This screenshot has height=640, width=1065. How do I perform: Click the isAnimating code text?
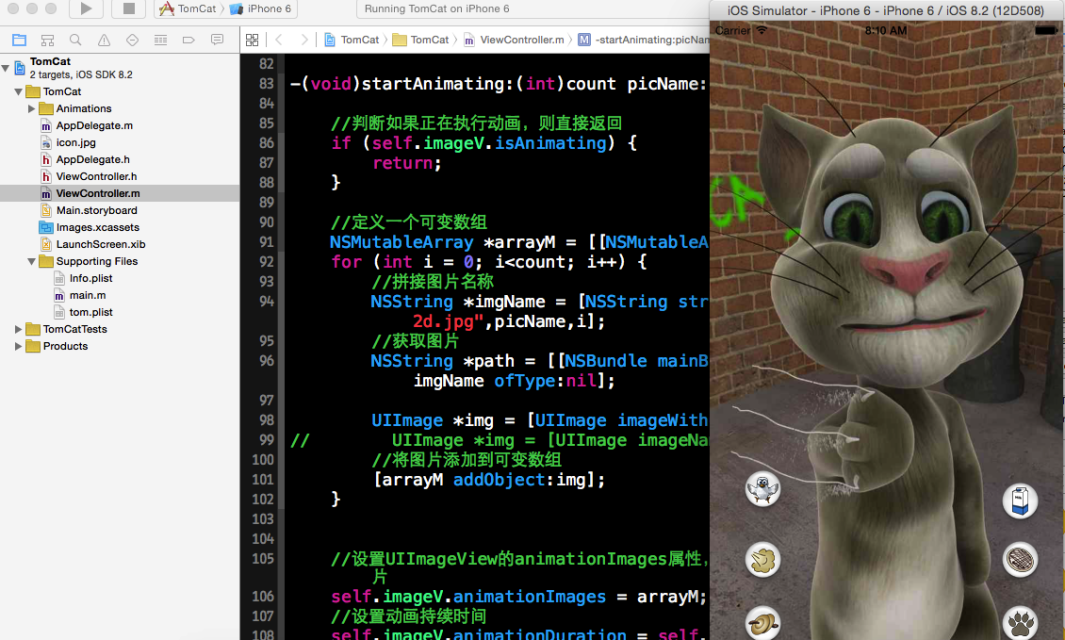pos(550,143)
